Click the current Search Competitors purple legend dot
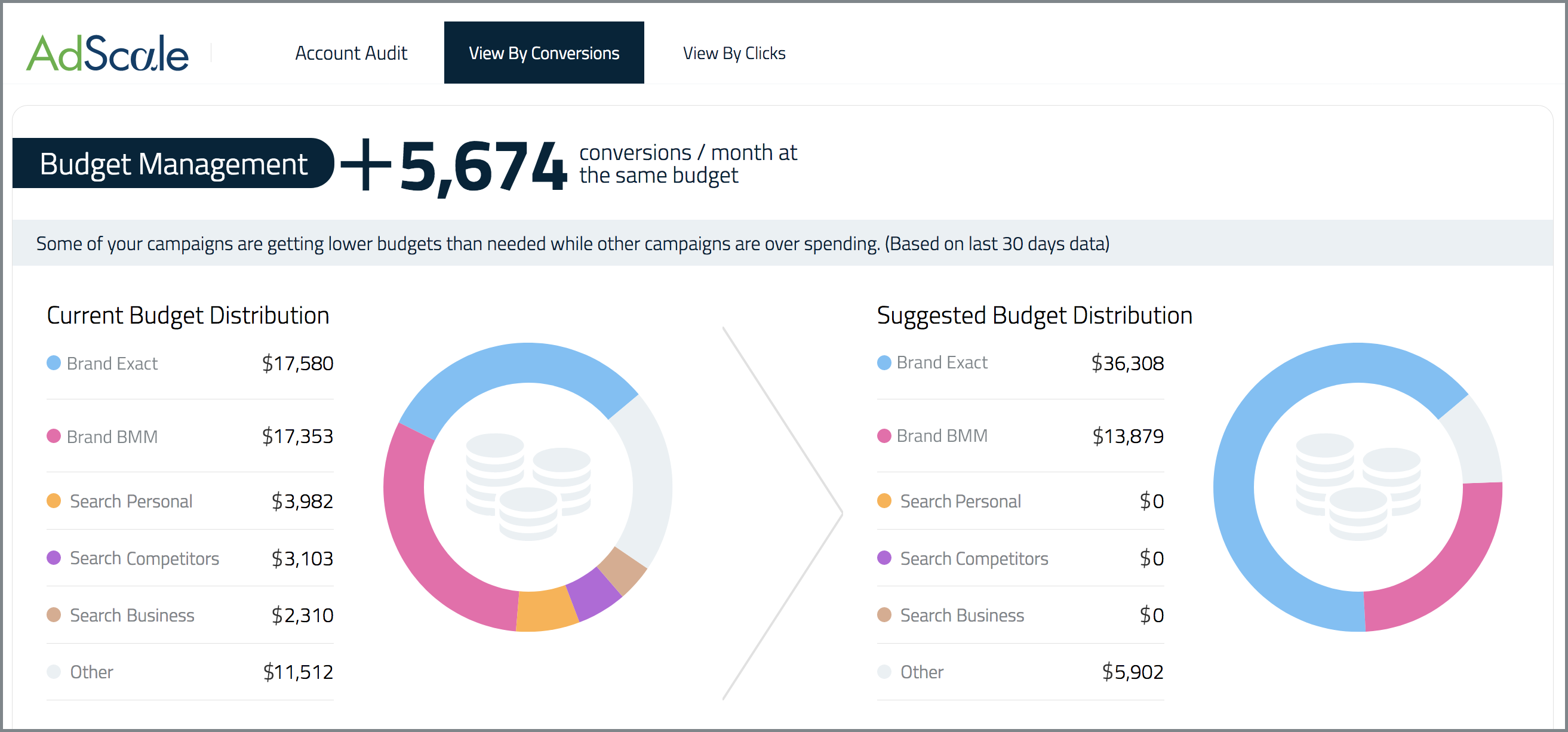Screen dimensions: 1568x732 [54, 558]
